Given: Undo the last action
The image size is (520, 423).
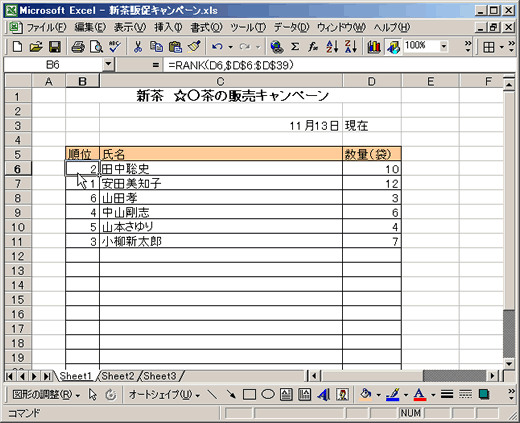Looking at the screenshot, I should pos(217,46).
